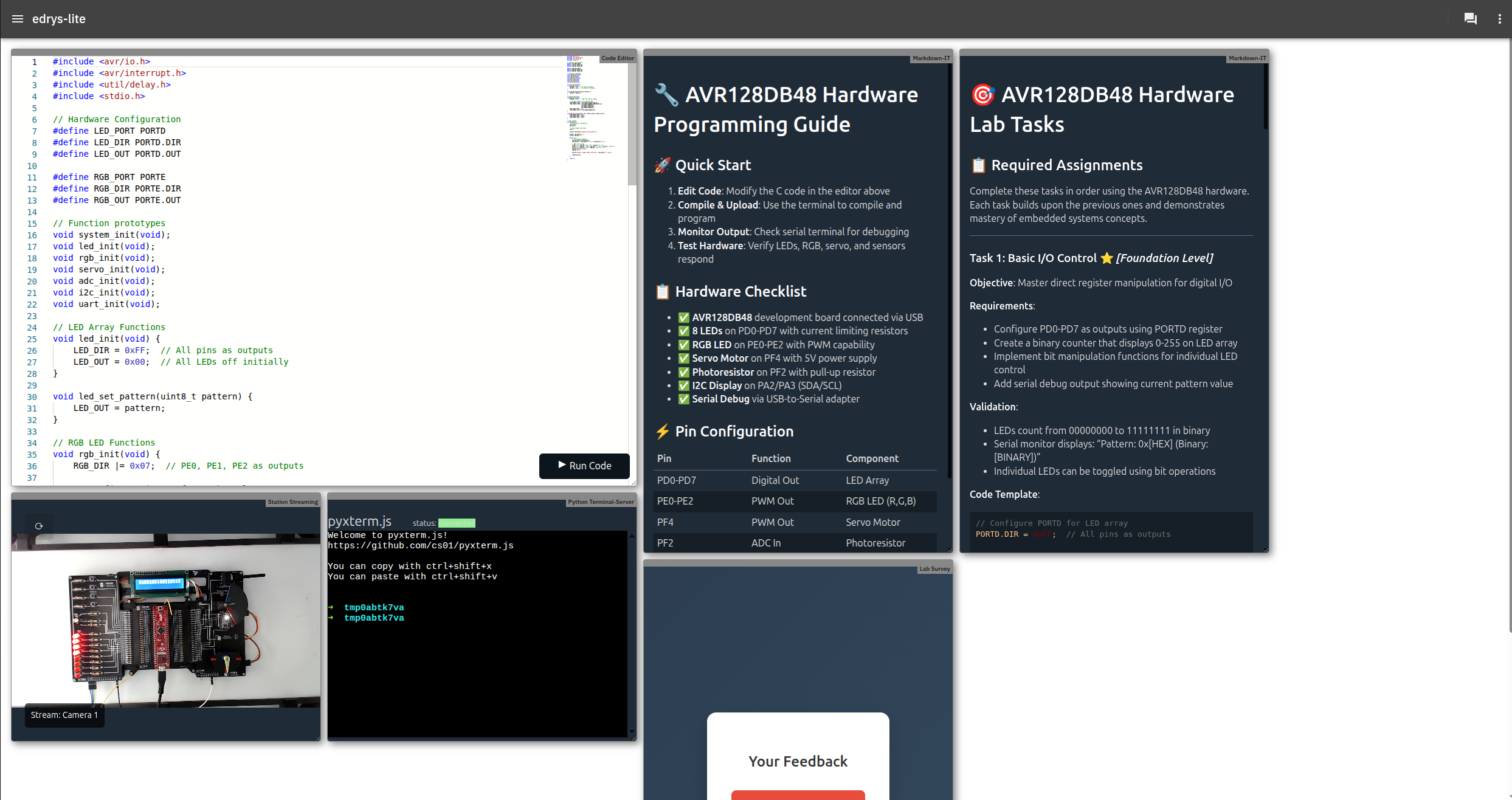Place cursor on line 26 LED_DIR
Image resolution: width=1512 pixels, height=800 pixels.
click(92, 351)
